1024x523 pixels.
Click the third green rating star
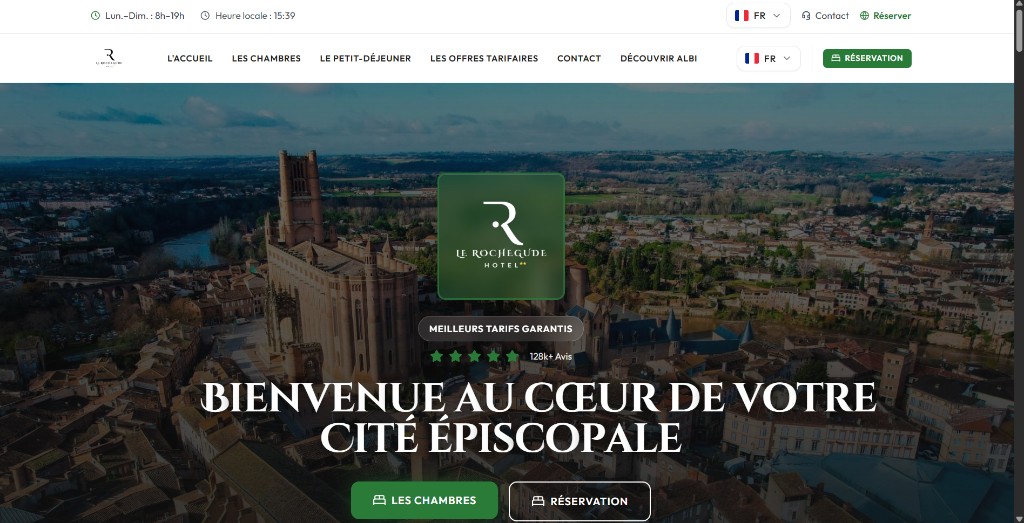coord(474,357)
